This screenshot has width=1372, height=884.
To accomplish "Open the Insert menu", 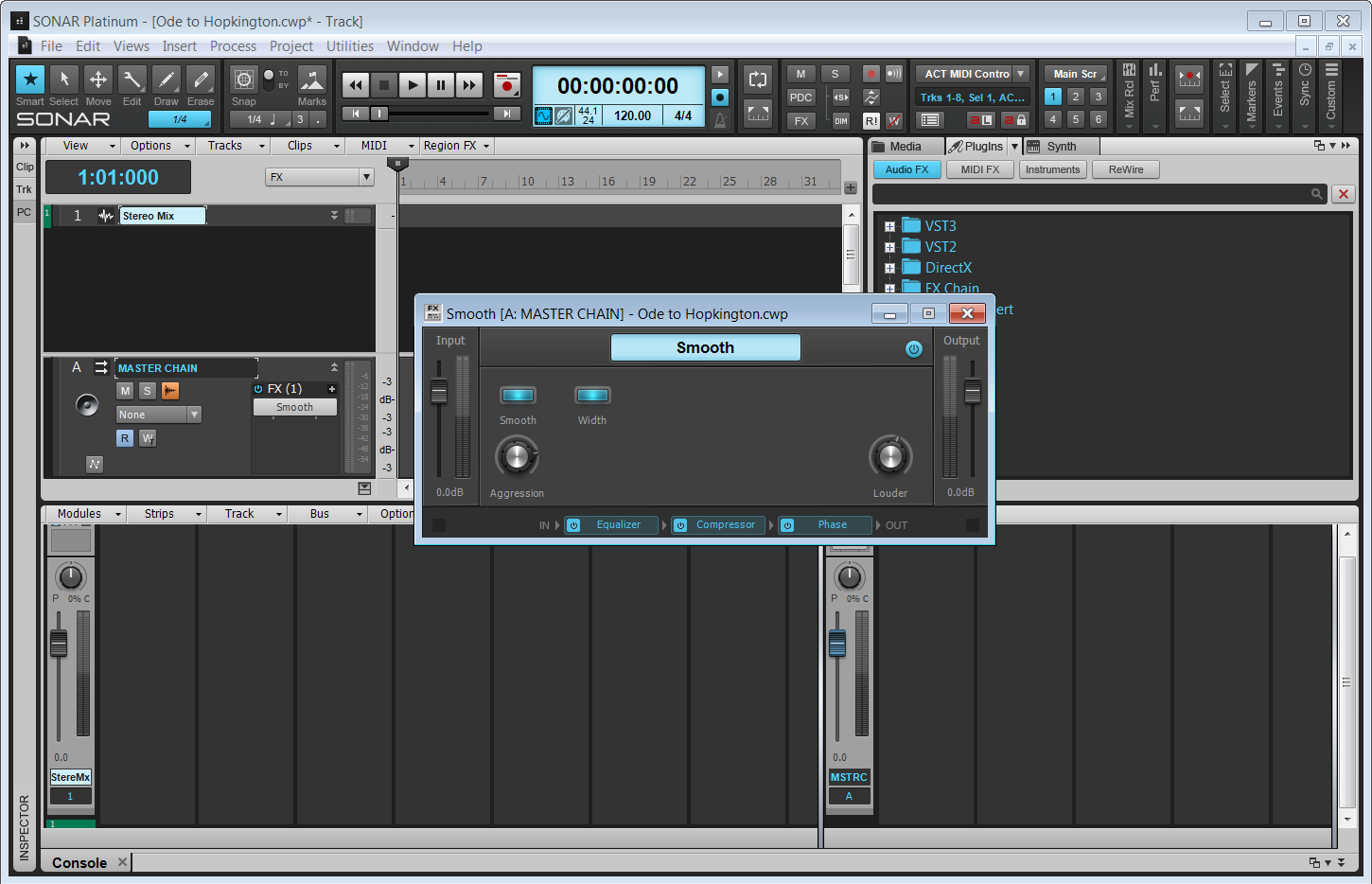I will [x=180, y=46].
